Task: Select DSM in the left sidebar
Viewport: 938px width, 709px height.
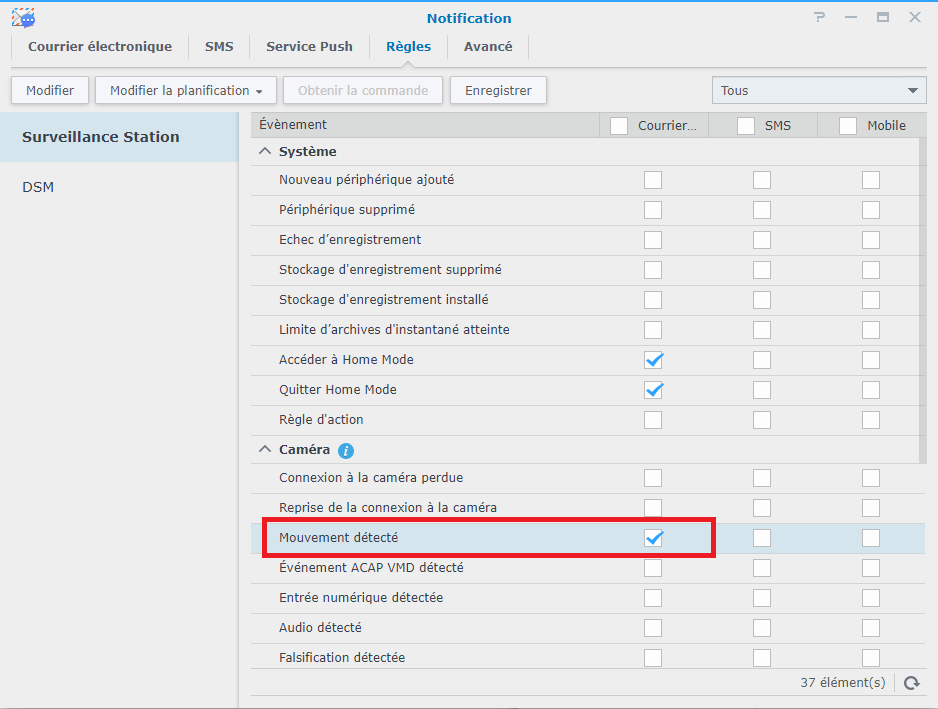Action: [x=38, y=187]
